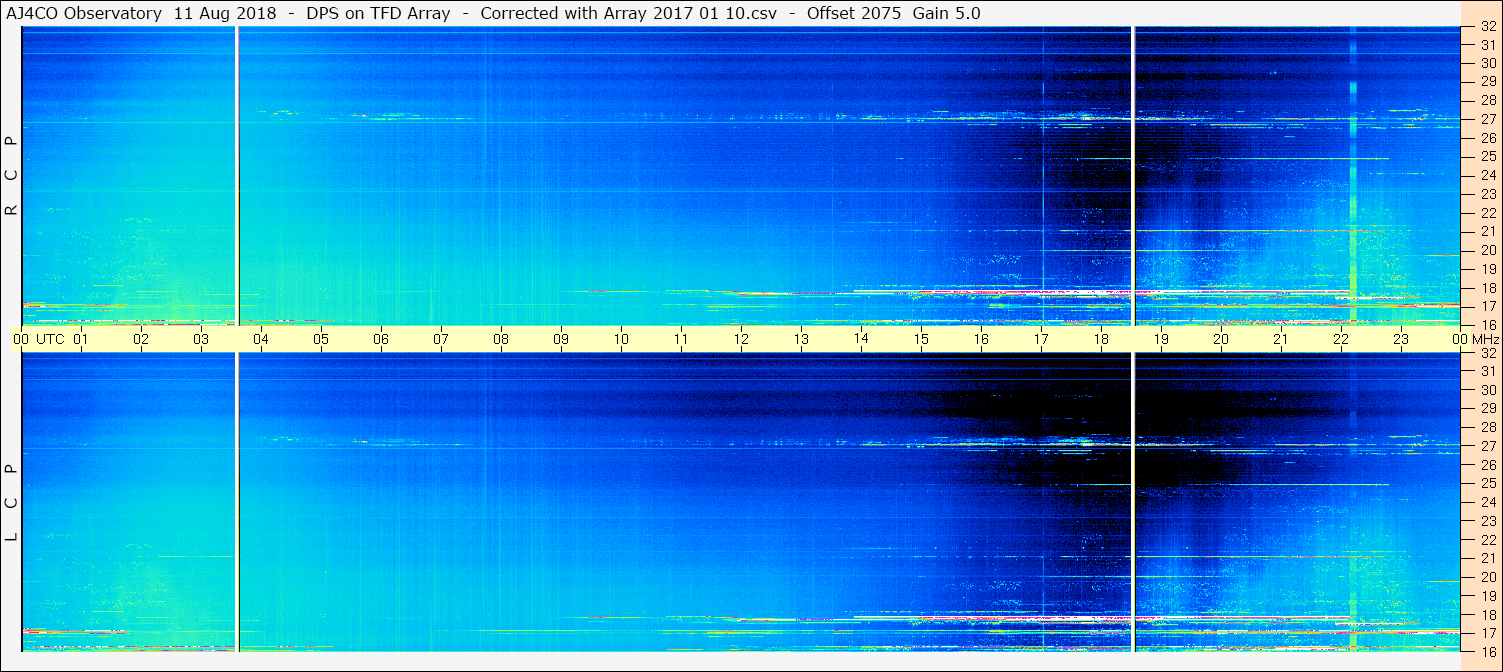Click the 28 MHz label beside the RCP panel
The image size is (1503, 672).
1487,101
